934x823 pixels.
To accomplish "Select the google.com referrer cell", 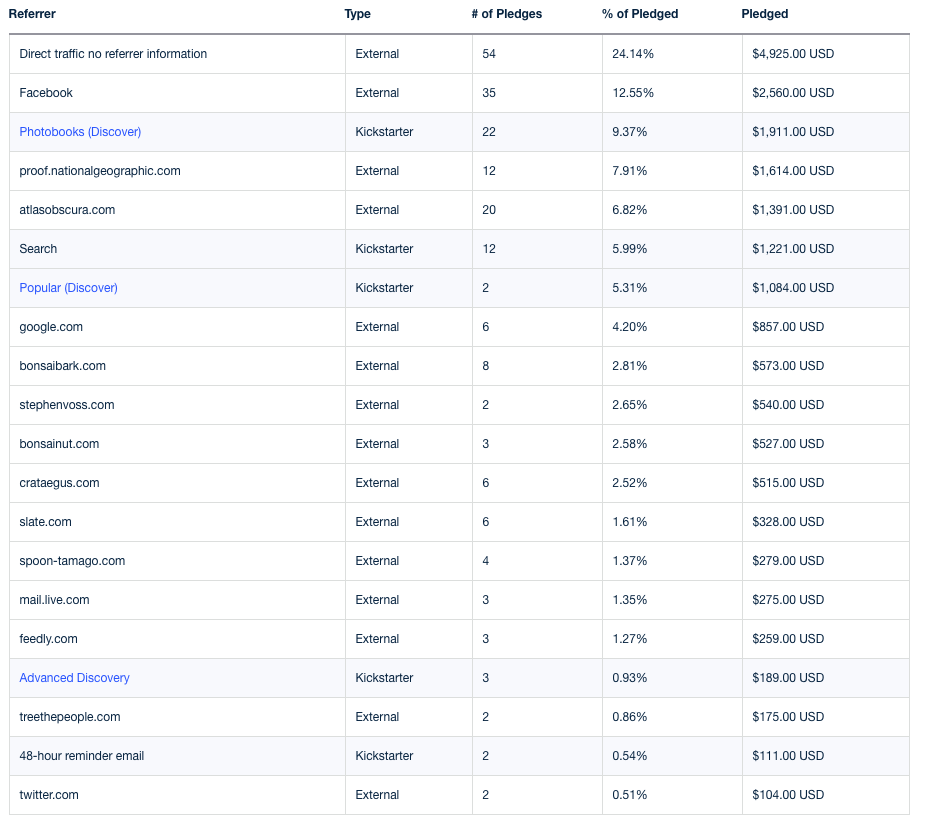I will point(177,327).
